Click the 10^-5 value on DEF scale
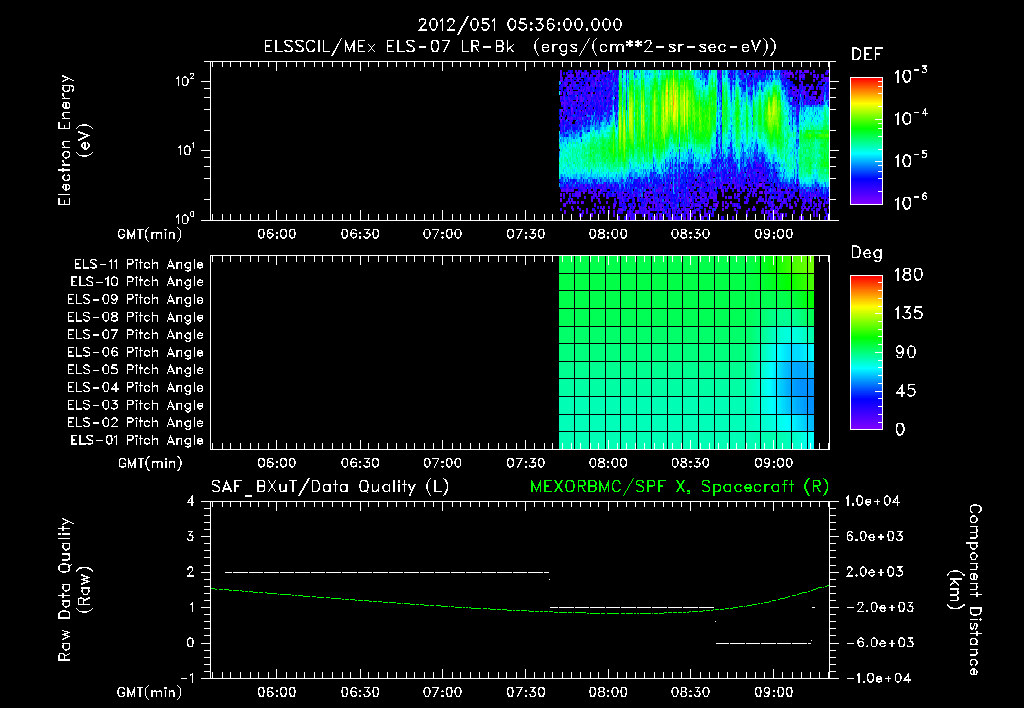This screenshot has width=1024, height=708. click(910, 160)
